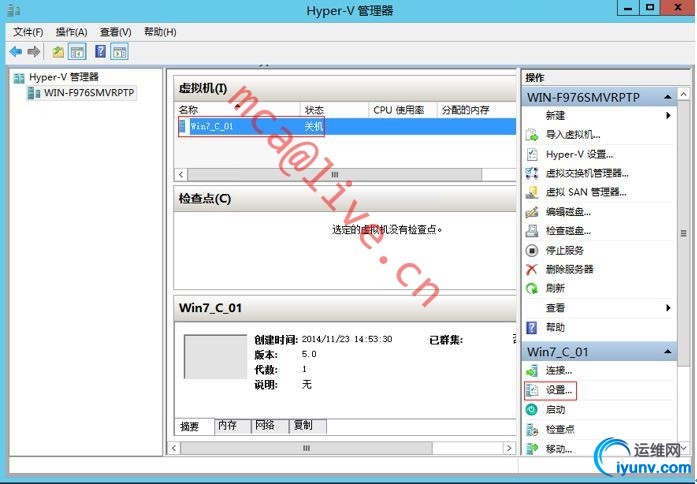Image resolution: width=697 pixels, height=484 pixels.
Task: Click the 虚拟 SAN 管理器... action link
Action: click(586, 192)
